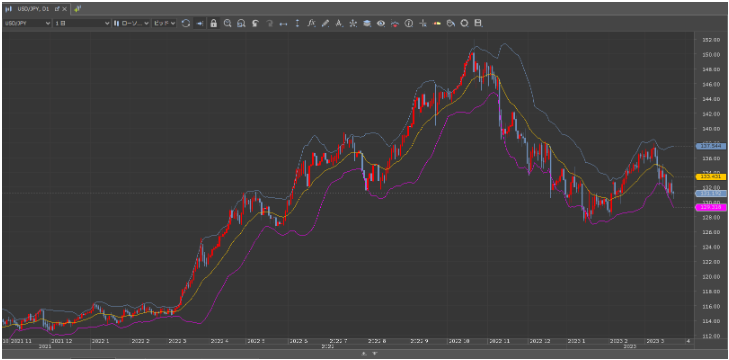Click the zoom magnifier icon
This screenshot has width=729, height=360.
[x=227, y=23]
